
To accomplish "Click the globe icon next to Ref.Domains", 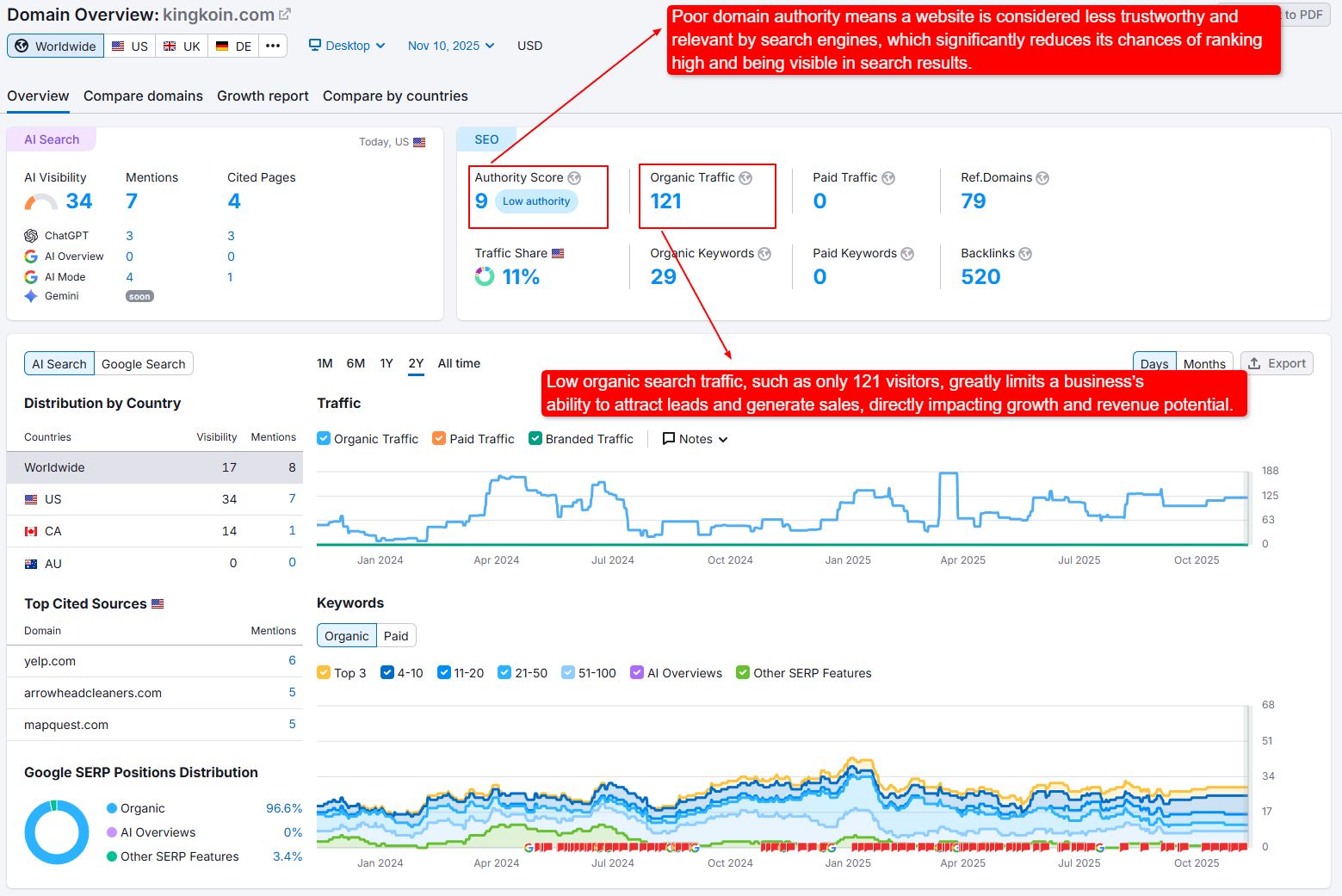I will 1042,178.
